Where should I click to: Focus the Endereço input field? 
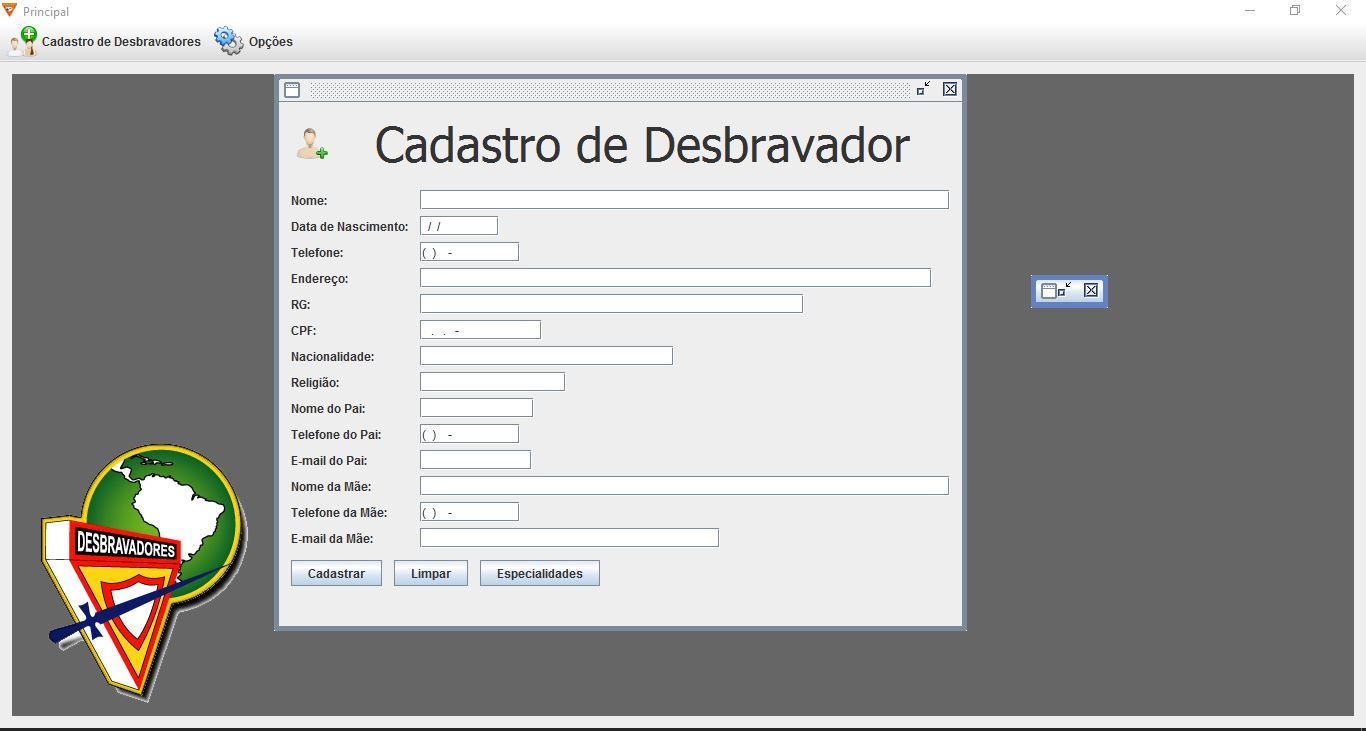[675, 278]
